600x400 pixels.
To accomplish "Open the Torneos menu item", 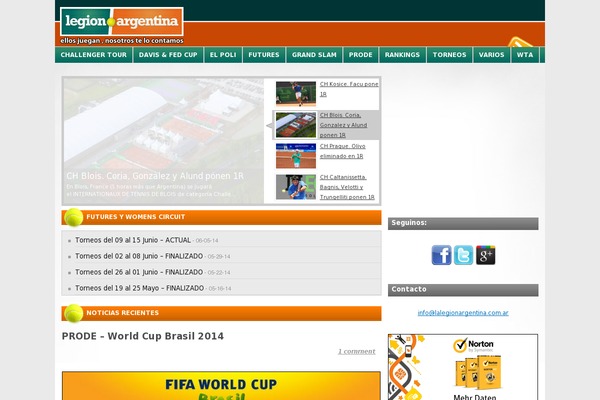I will [x=449, y=55].
